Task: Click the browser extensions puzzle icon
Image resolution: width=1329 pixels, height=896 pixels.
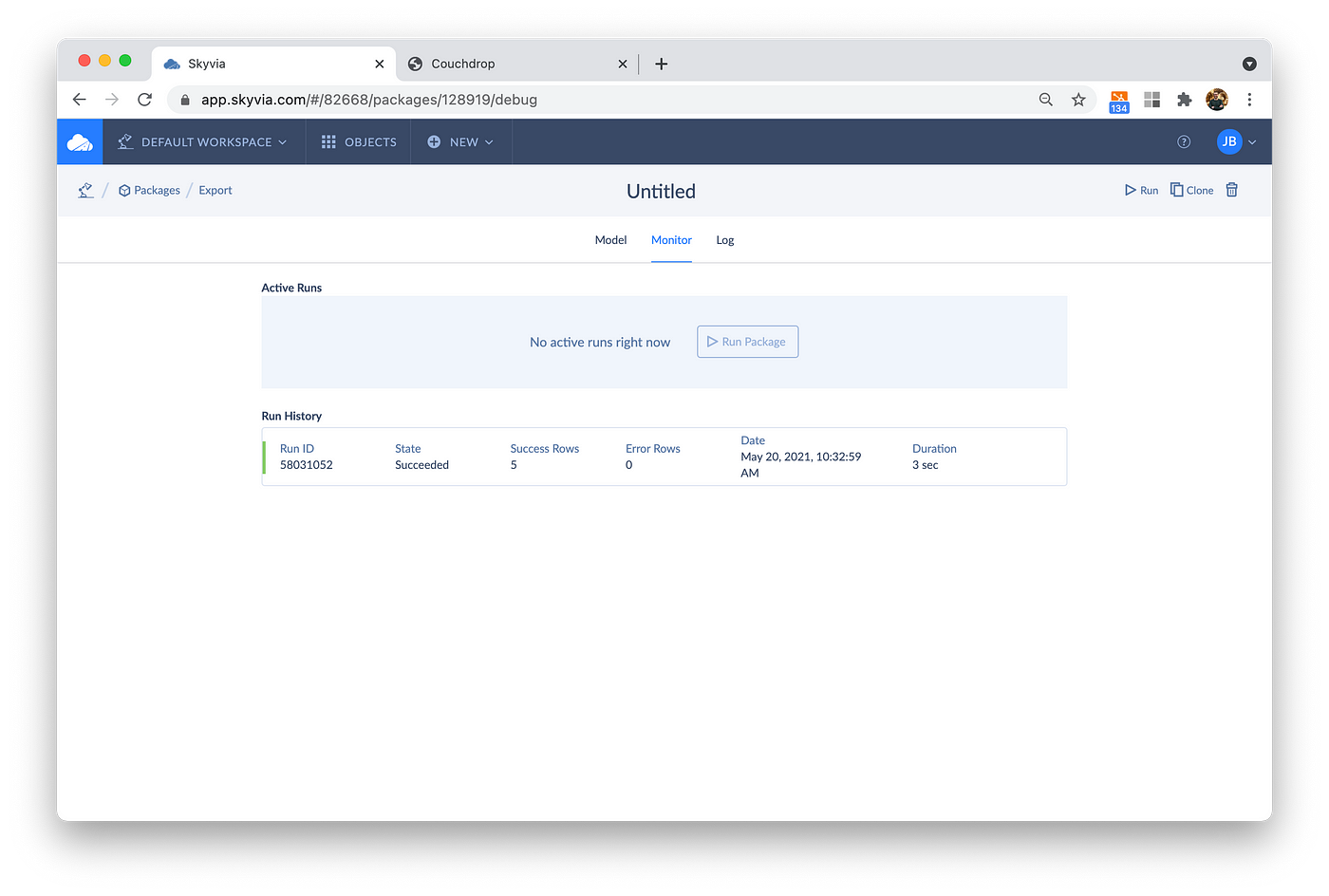Action: 1184,99
